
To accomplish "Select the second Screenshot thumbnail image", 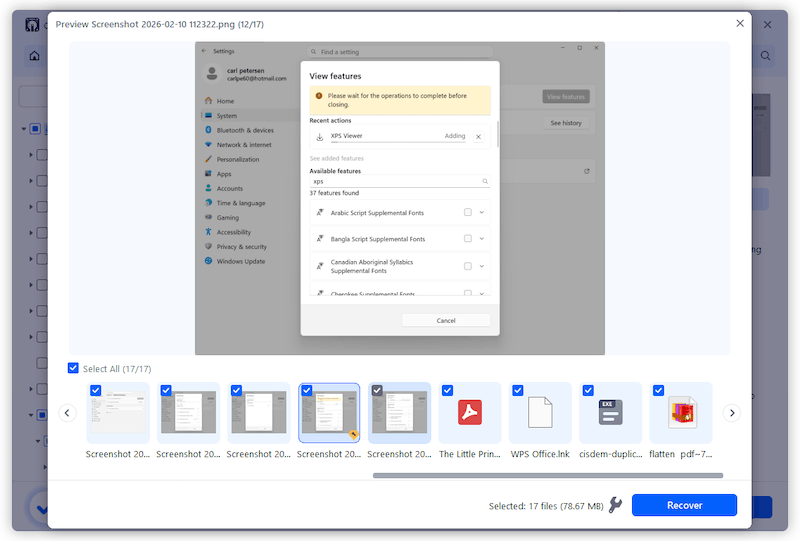I will [188, 413].
